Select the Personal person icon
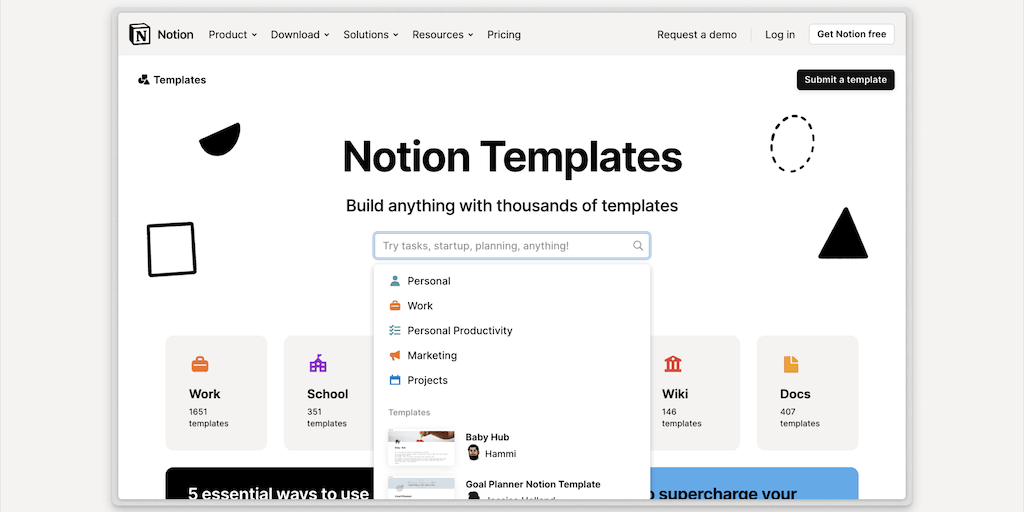The image size is (1024, 512). coord(394,281)
